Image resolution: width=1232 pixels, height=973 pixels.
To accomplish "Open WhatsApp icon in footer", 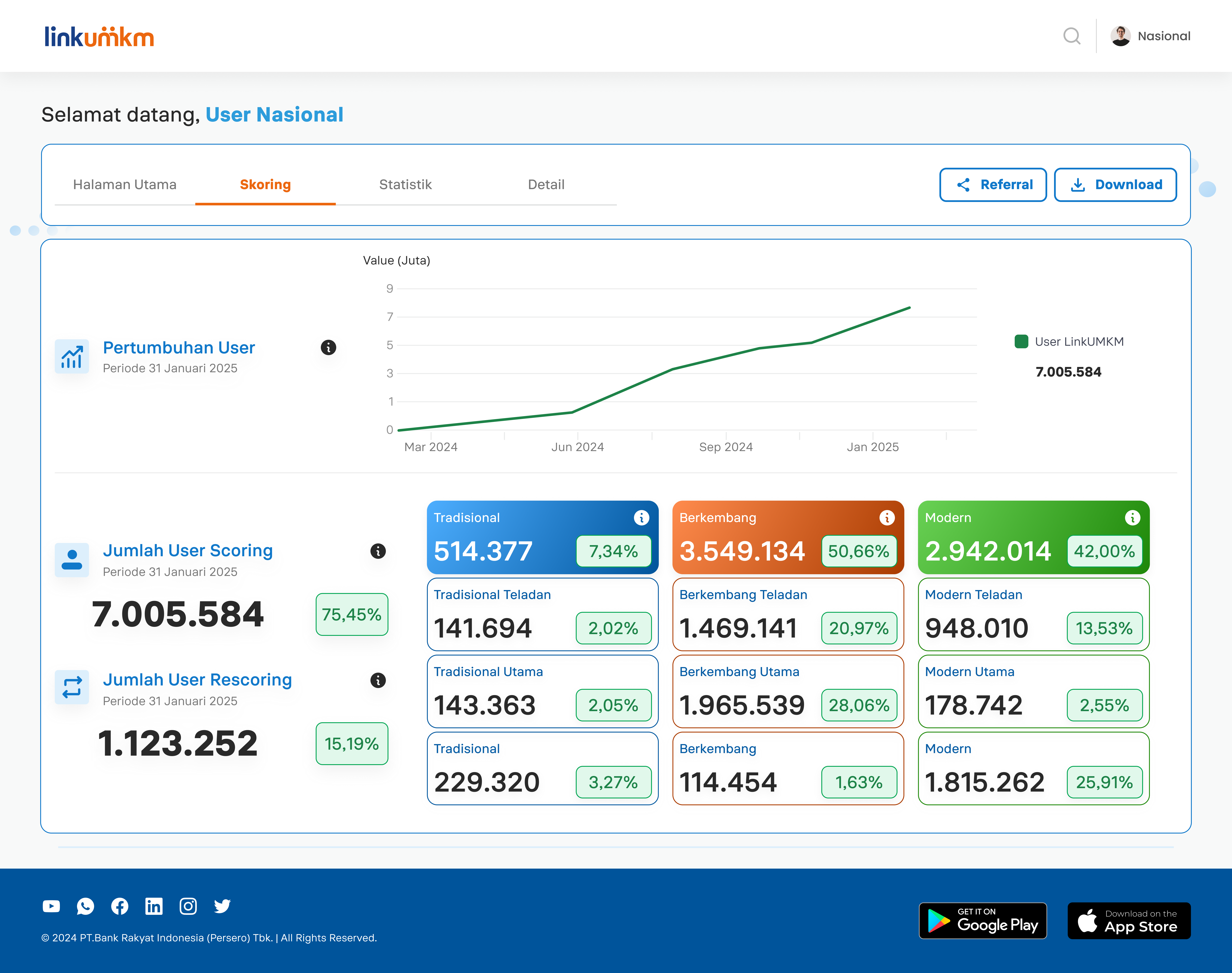I will click(85, 906).
